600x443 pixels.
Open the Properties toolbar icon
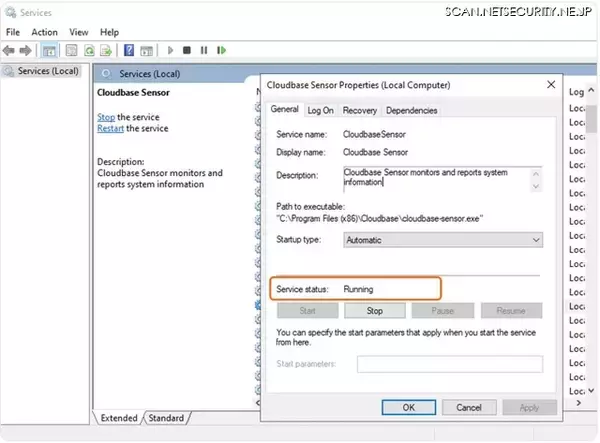coord(72,50)
